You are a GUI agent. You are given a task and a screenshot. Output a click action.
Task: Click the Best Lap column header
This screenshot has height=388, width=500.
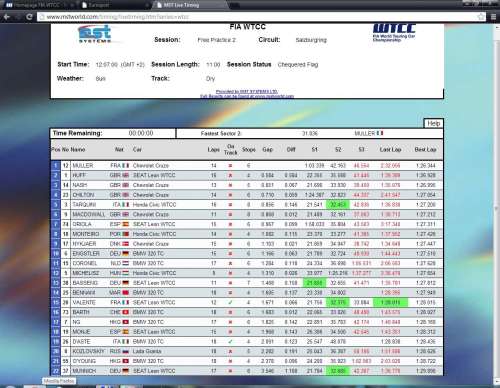[x=425, y=150]
